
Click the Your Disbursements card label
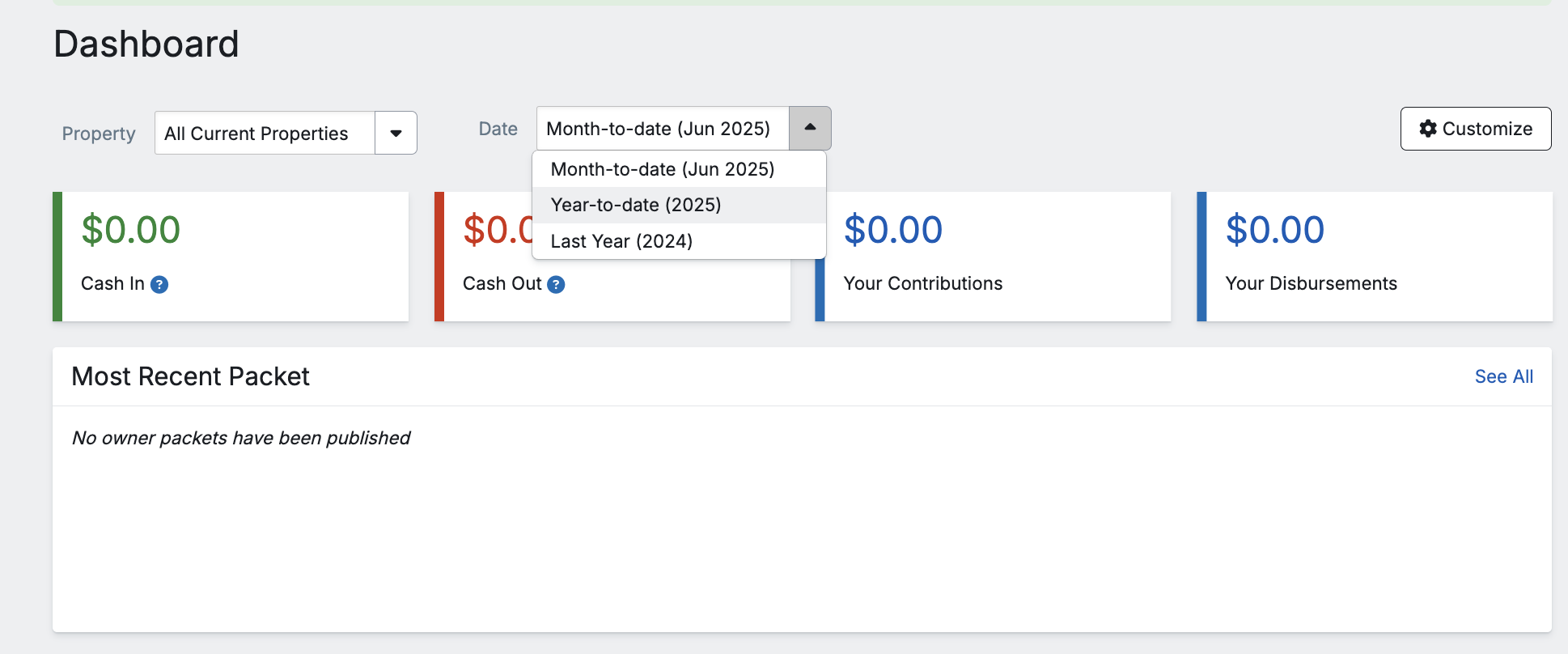pyautogui.click(x=1311, y=283)
